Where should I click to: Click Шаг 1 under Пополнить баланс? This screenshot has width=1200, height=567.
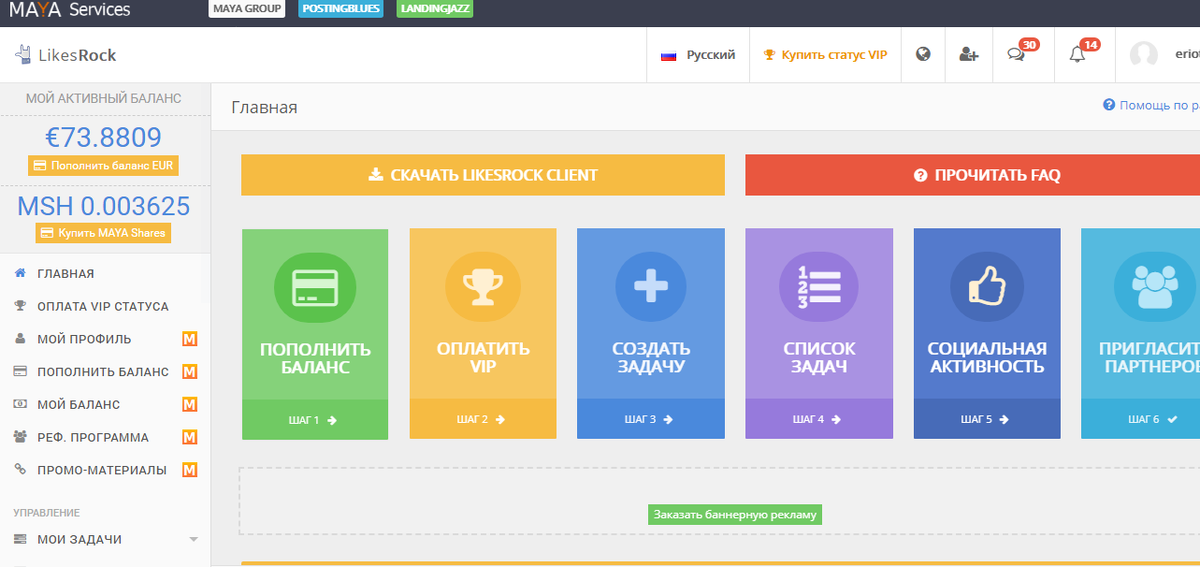tap(315, 419)
